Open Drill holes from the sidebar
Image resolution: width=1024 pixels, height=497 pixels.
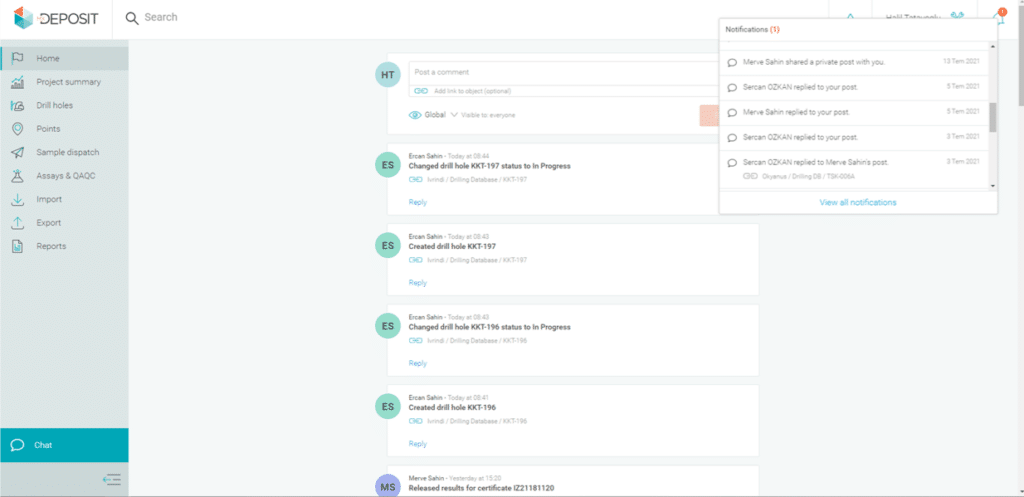54,105
